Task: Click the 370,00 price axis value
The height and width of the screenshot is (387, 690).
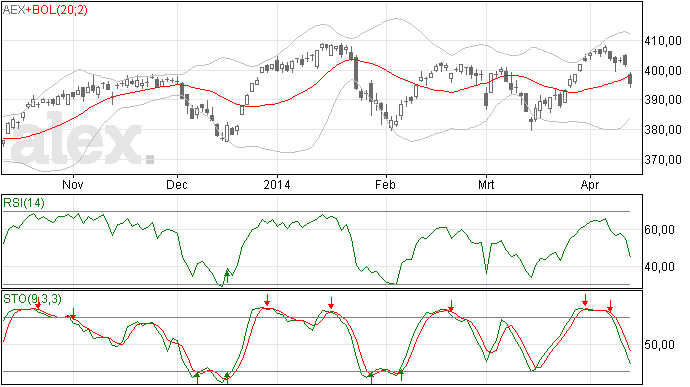Action: (663, 159)
